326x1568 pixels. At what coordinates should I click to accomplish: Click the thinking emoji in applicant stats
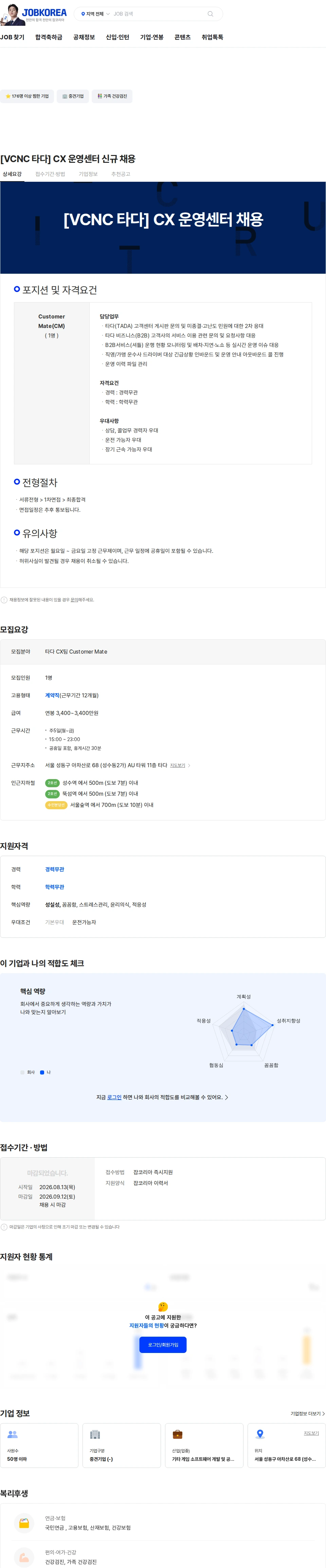163,1306
